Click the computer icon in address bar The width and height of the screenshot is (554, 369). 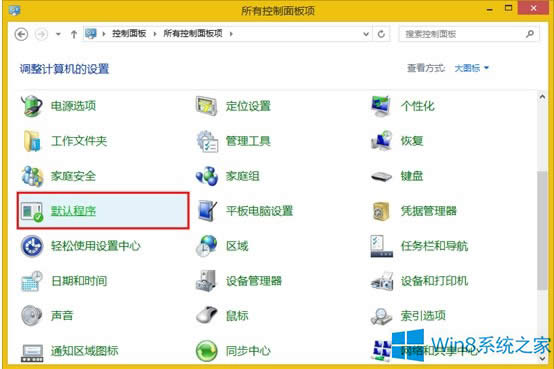click(91, 34)
